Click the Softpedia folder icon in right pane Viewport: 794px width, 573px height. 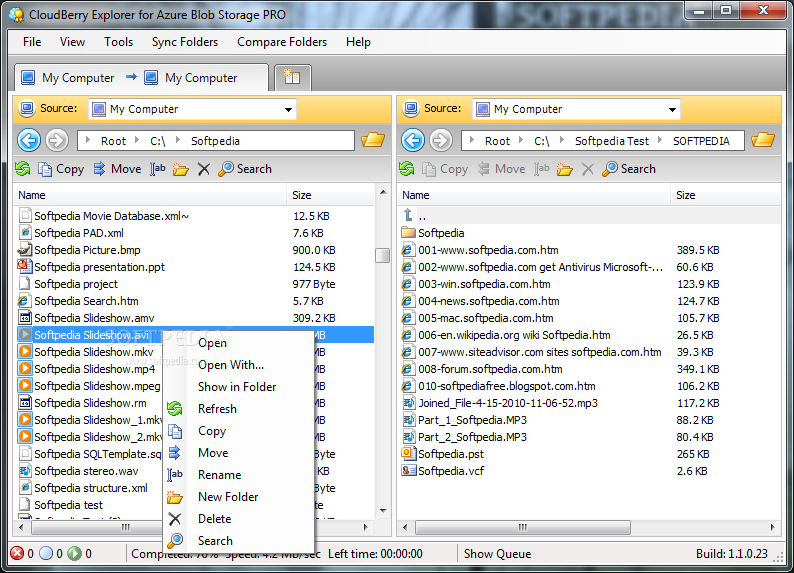pyautogui.click(x=408, y=233)
